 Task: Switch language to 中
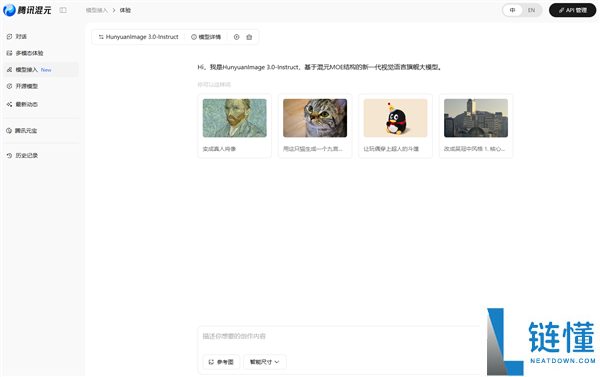click(513, 10)
